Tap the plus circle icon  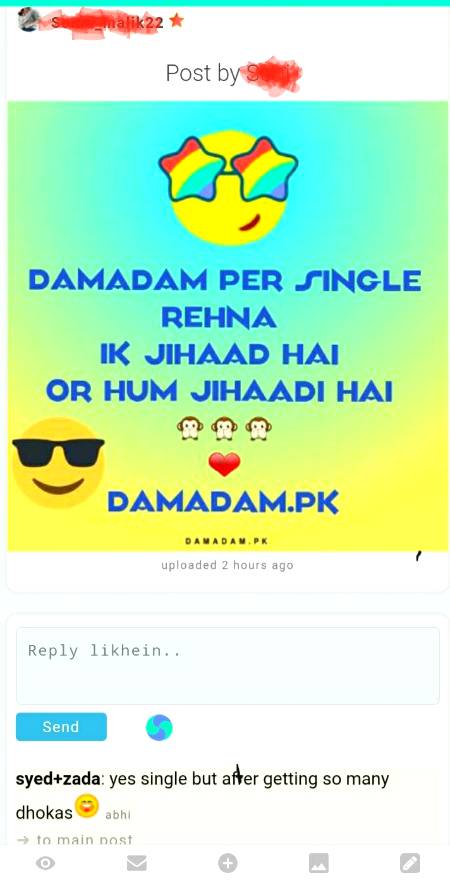pyautogui.click(x=227, y=863)
